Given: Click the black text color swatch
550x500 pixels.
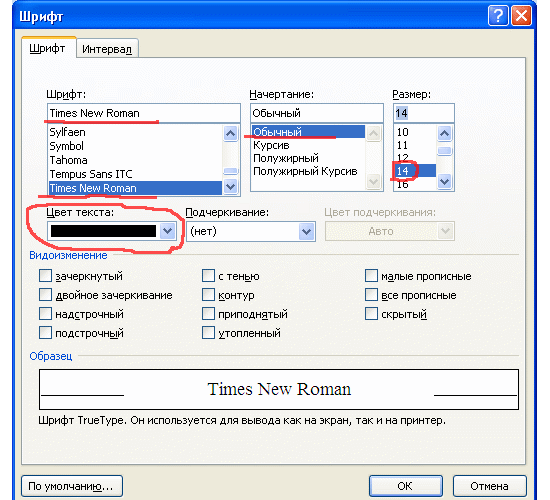Looking at the screenshot, I should click(103, 231).
